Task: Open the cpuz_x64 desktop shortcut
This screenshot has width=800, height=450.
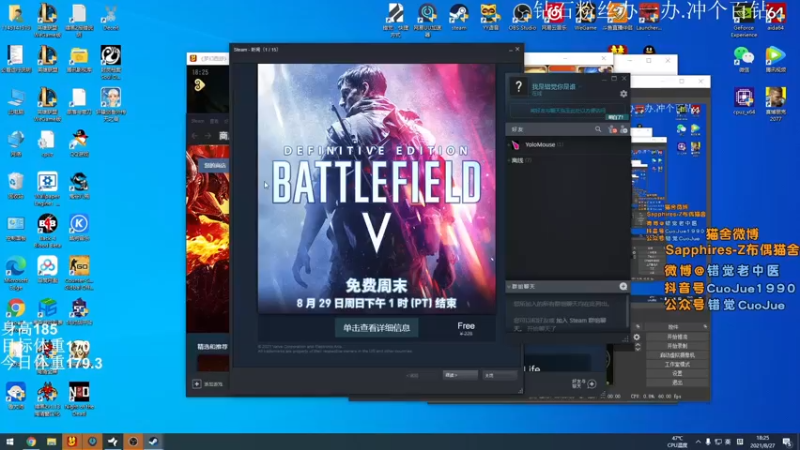Action: [743, 101]
